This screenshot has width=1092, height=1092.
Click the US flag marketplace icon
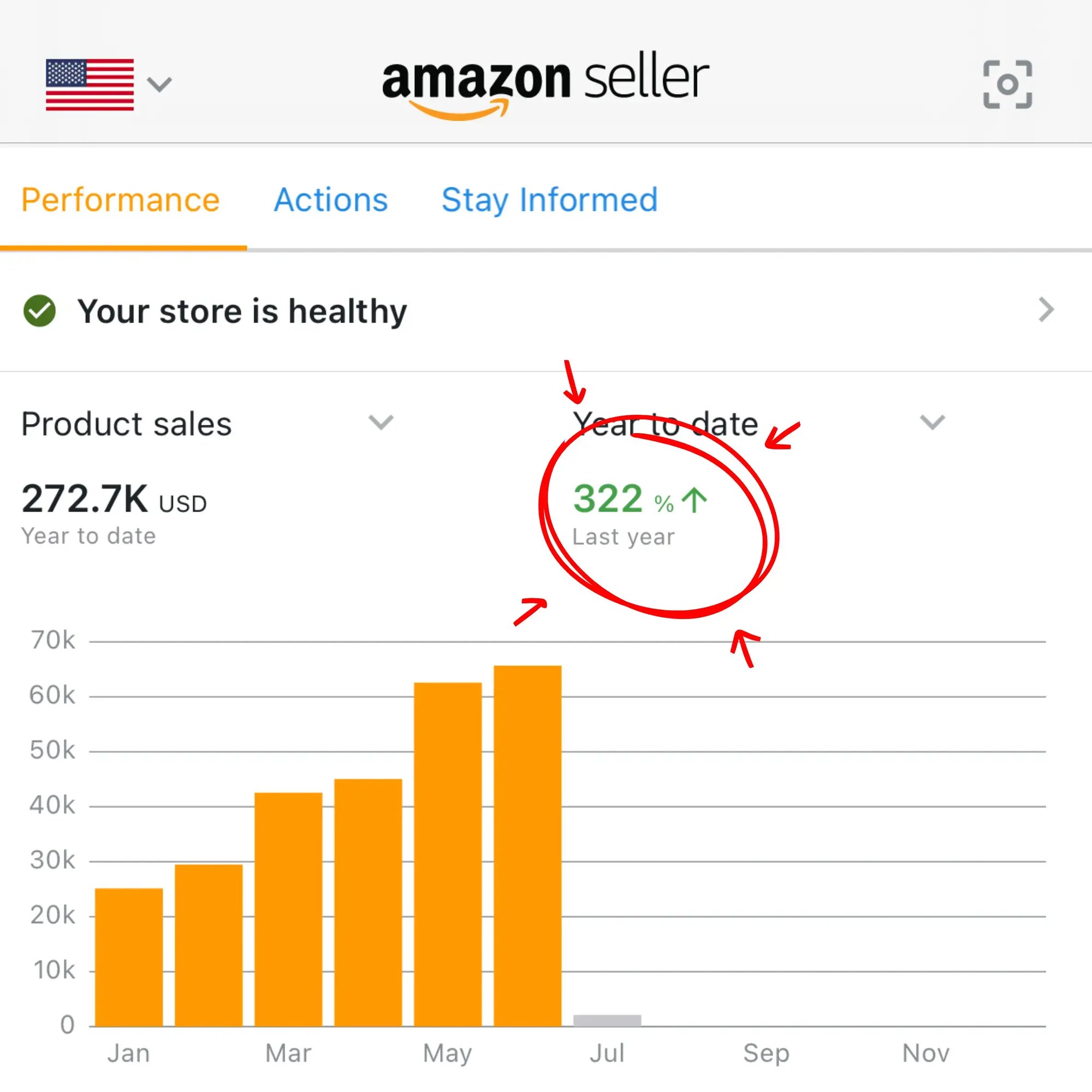coord(90,84)
